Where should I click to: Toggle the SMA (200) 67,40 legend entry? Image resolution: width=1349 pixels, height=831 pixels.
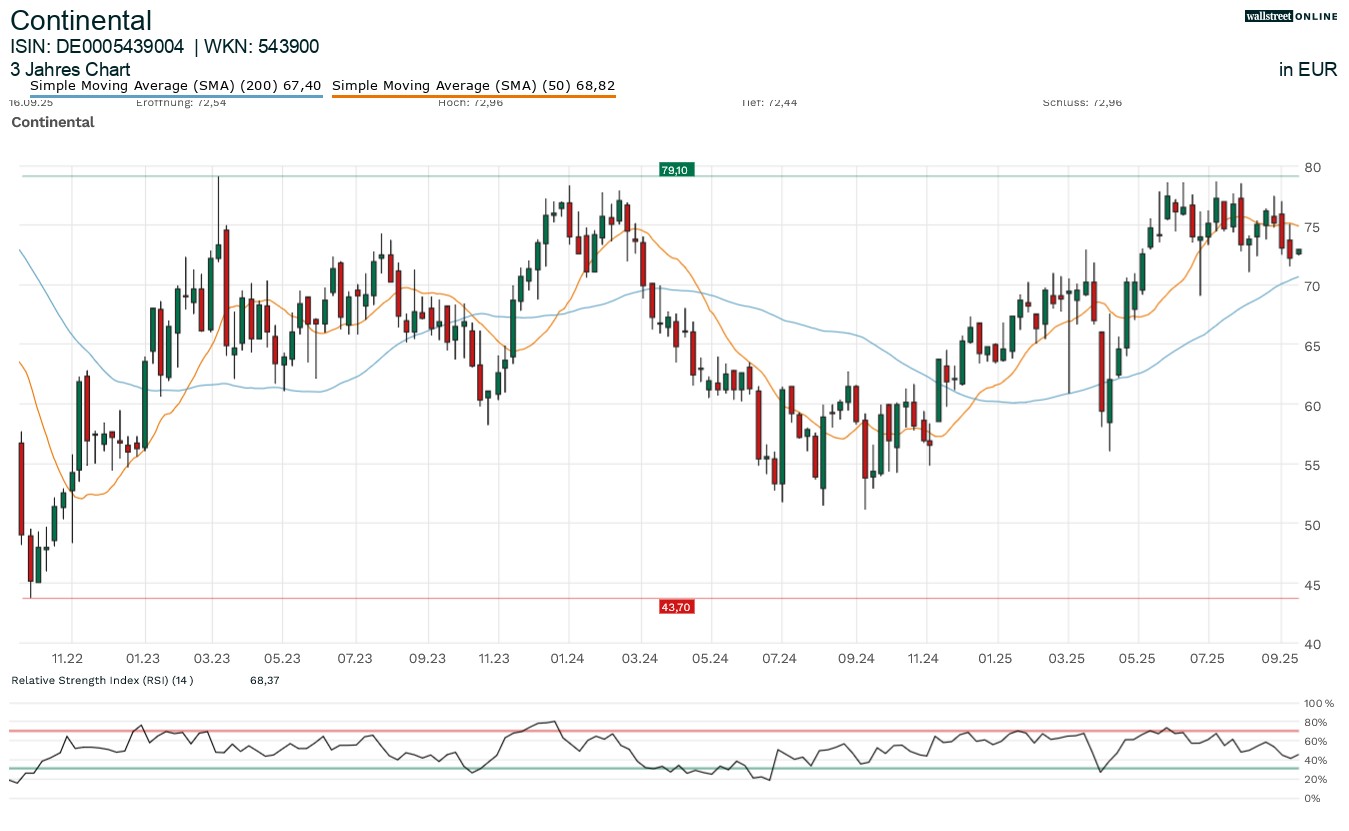[x=175, y=86]
